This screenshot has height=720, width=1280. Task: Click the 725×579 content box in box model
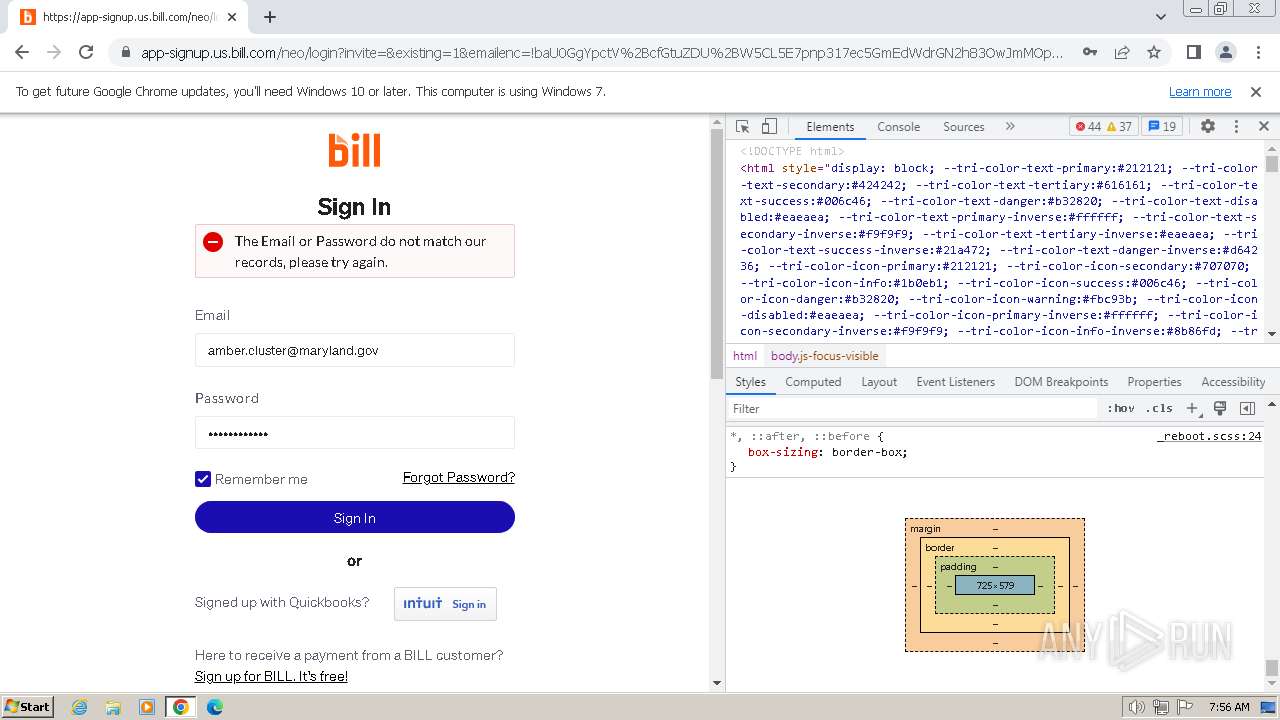(995, 585)
